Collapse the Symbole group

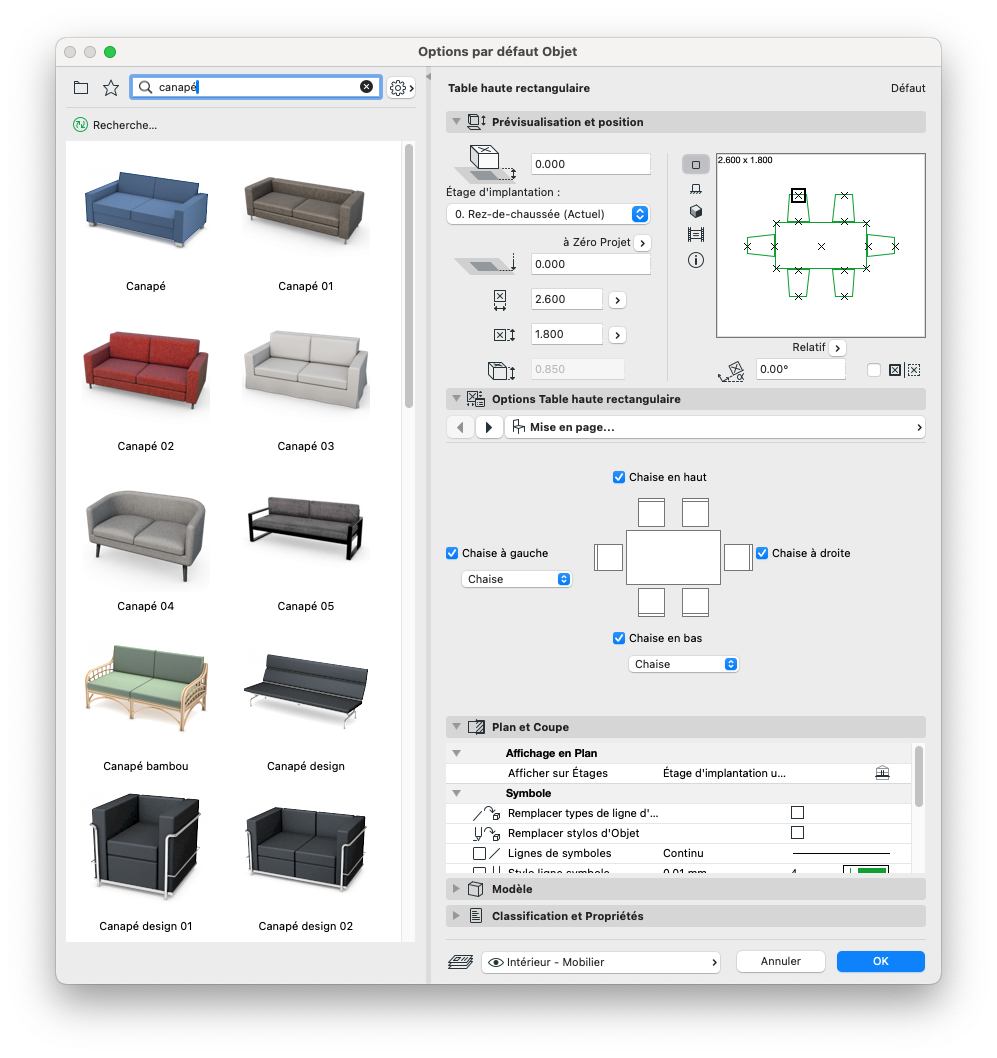point(457,794)
